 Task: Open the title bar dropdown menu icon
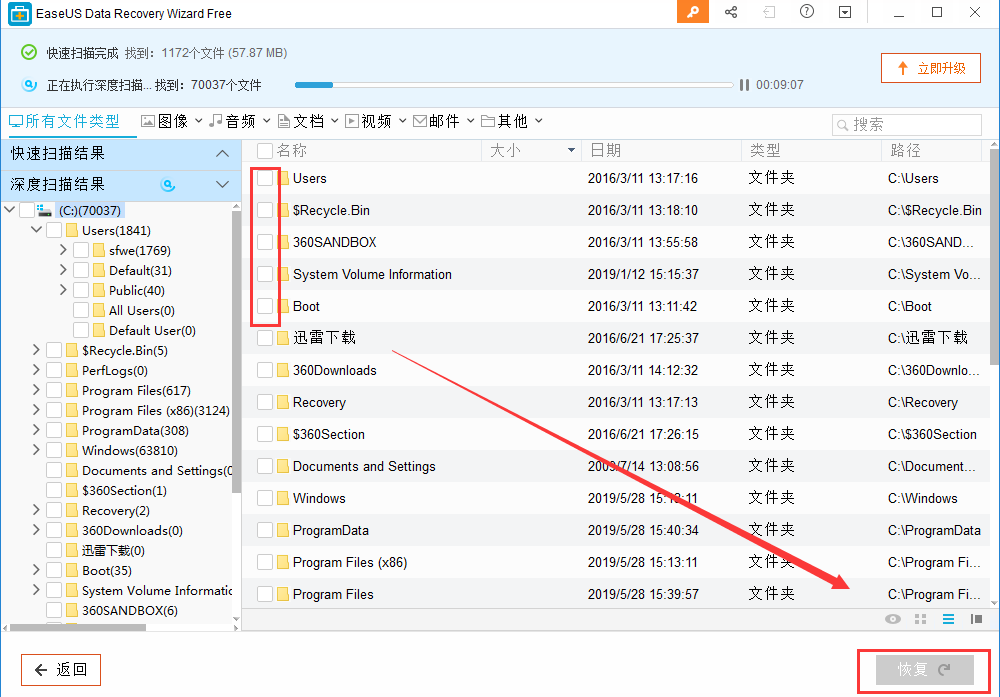(x=845, y=12)
